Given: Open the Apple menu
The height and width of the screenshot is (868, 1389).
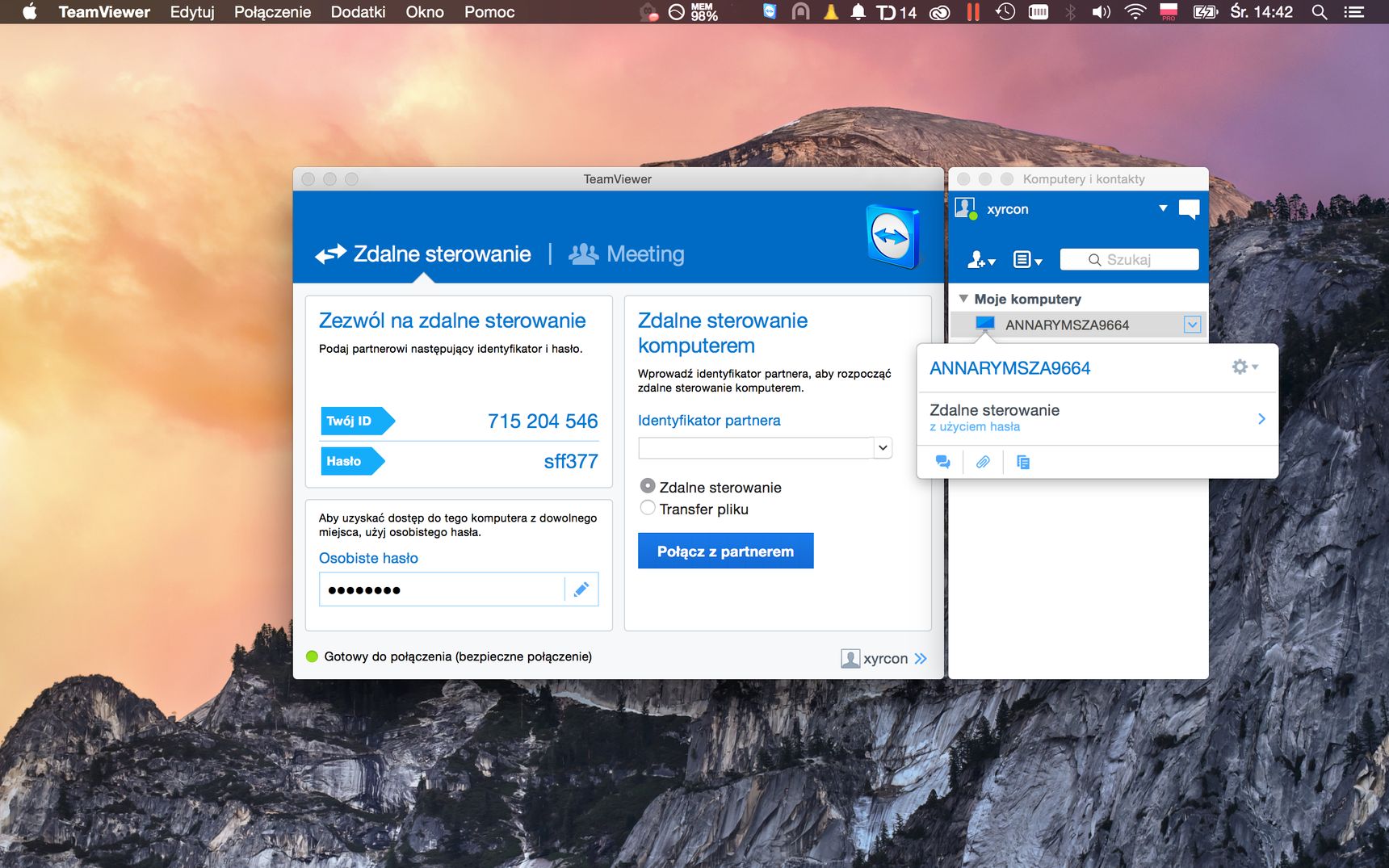Looking at the screenshot, I should click(30, 11).
